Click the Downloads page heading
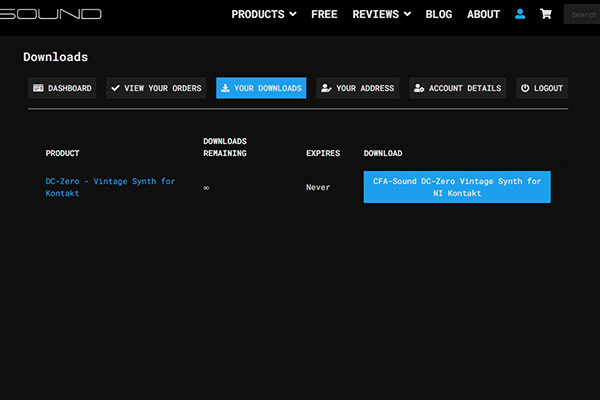Screen dimensions: 600x400 55,57
